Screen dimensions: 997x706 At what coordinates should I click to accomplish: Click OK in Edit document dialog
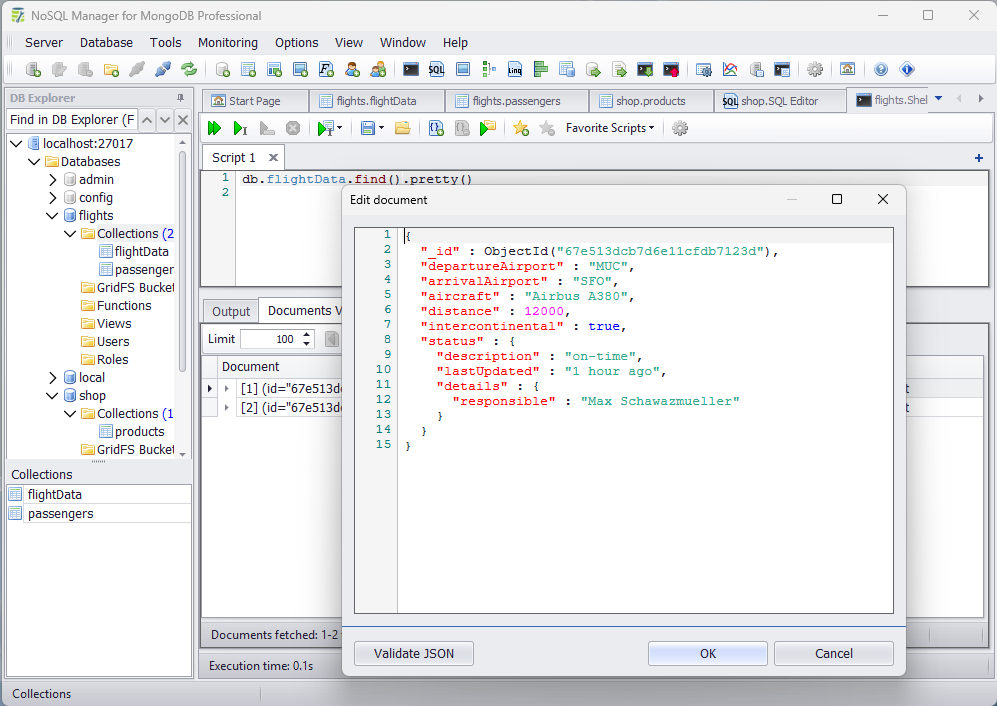coord(708,654)
